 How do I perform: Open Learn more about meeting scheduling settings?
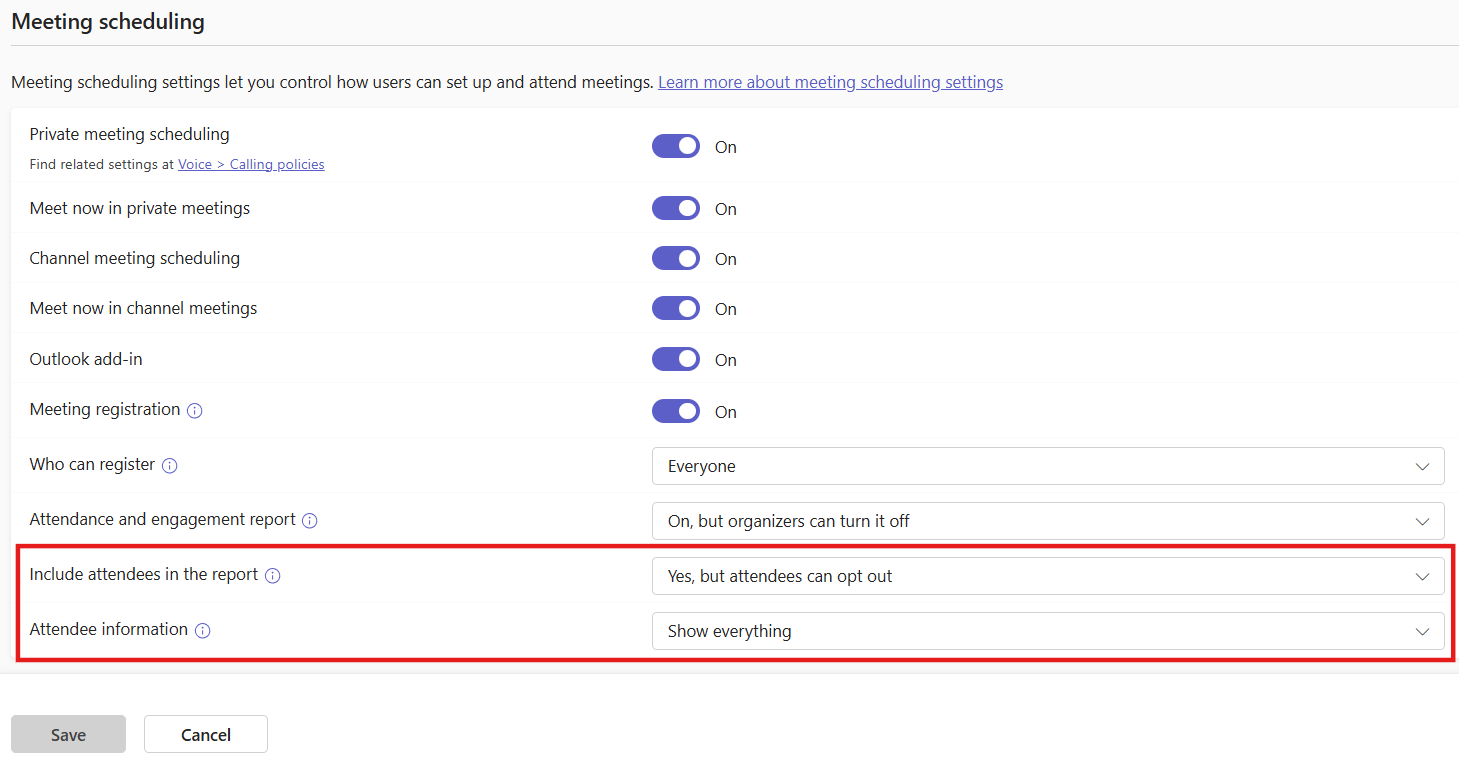[x=830, y=82]
